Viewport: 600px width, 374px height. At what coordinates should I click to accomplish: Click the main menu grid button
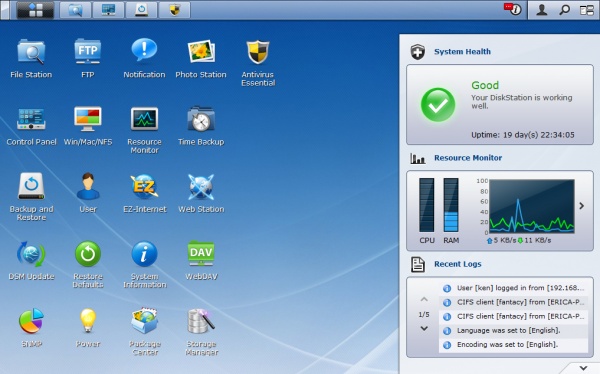coord(35,10)
